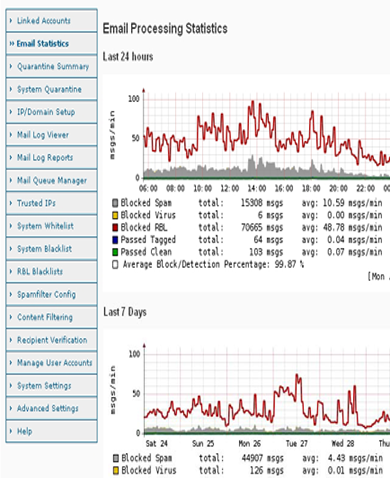Viewport: 390px width, 478px height.
Task: Open System Settings
Action: pyautogui.click(x=51, y=386)
